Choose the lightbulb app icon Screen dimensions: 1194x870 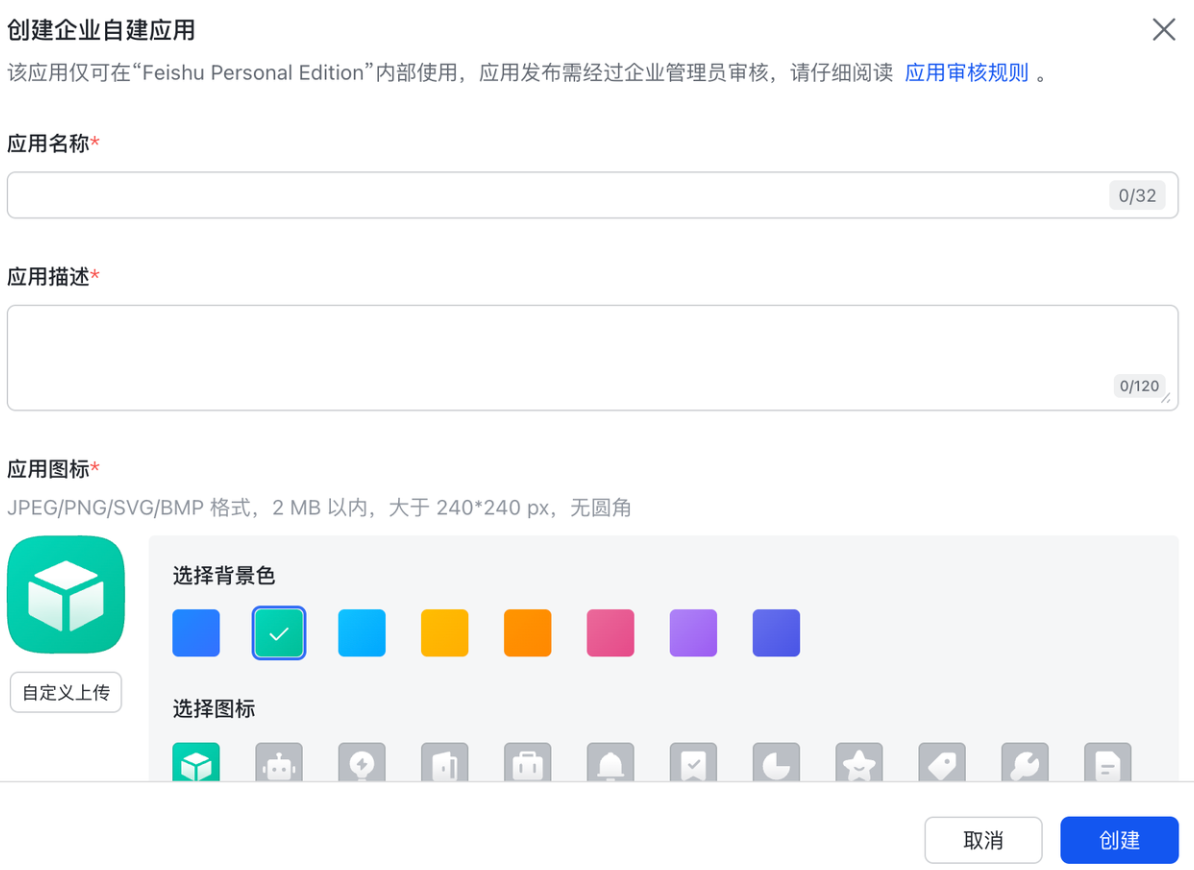362,762
